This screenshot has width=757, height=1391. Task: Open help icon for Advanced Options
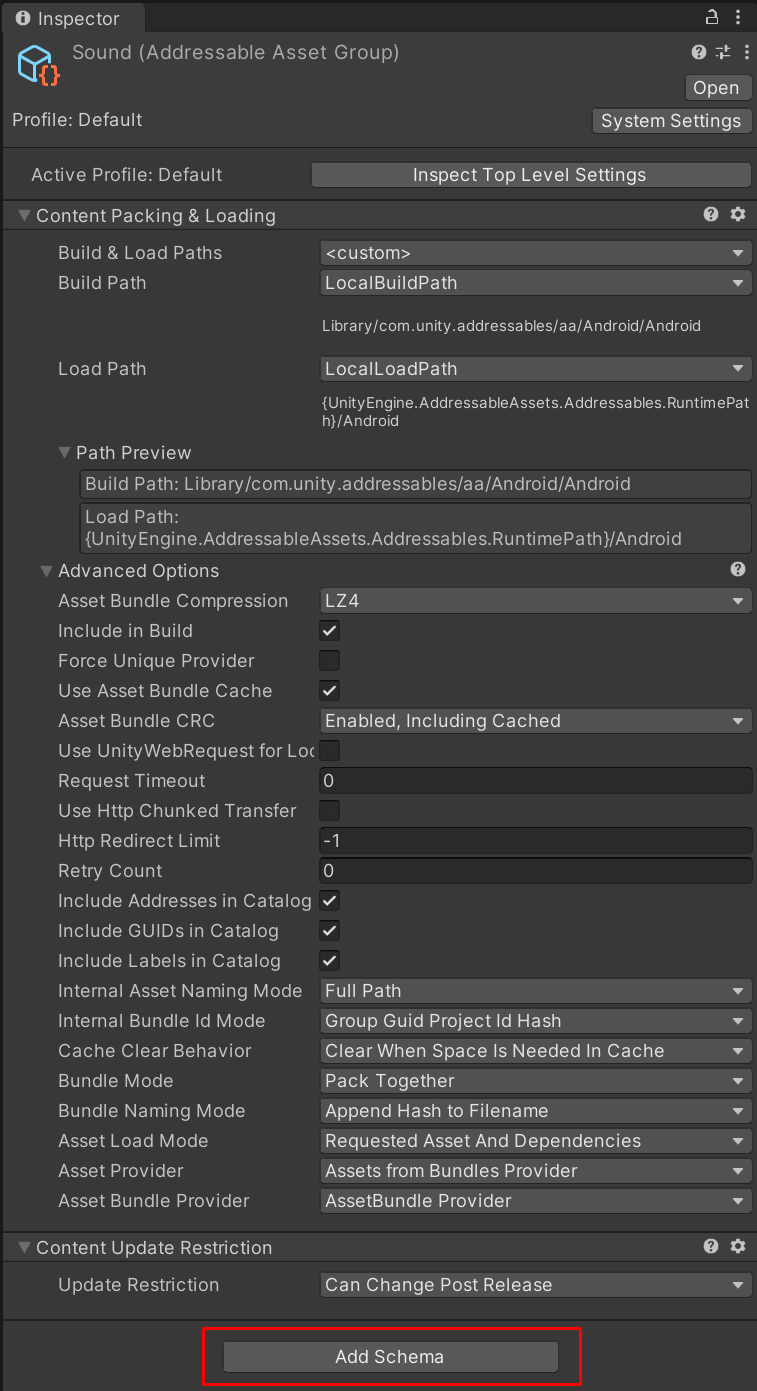738,569
